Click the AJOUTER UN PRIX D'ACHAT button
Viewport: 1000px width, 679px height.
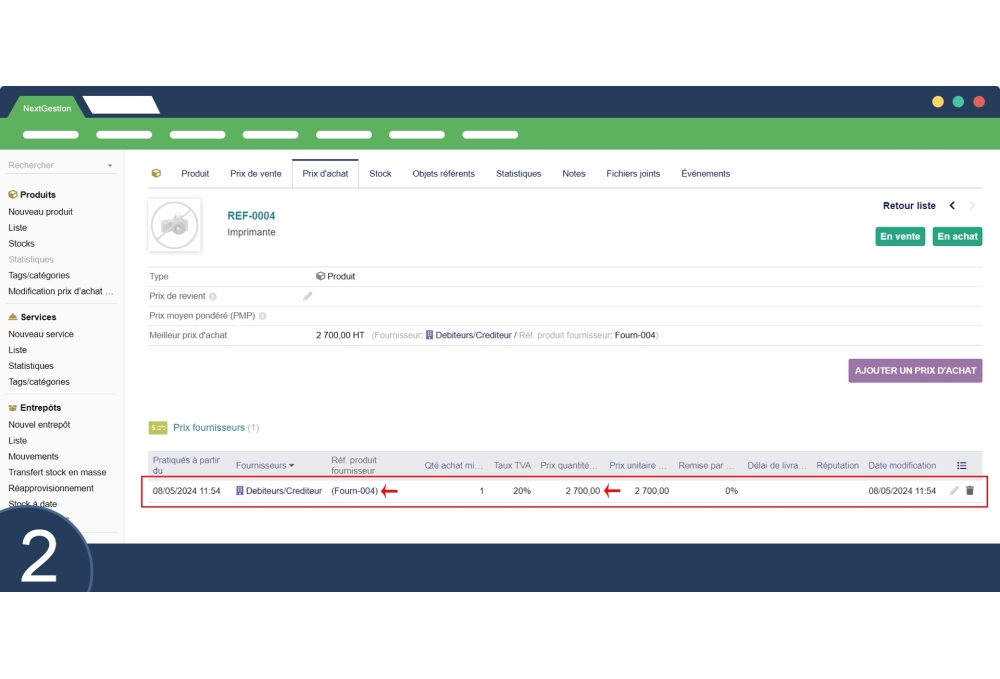(915, 370)
